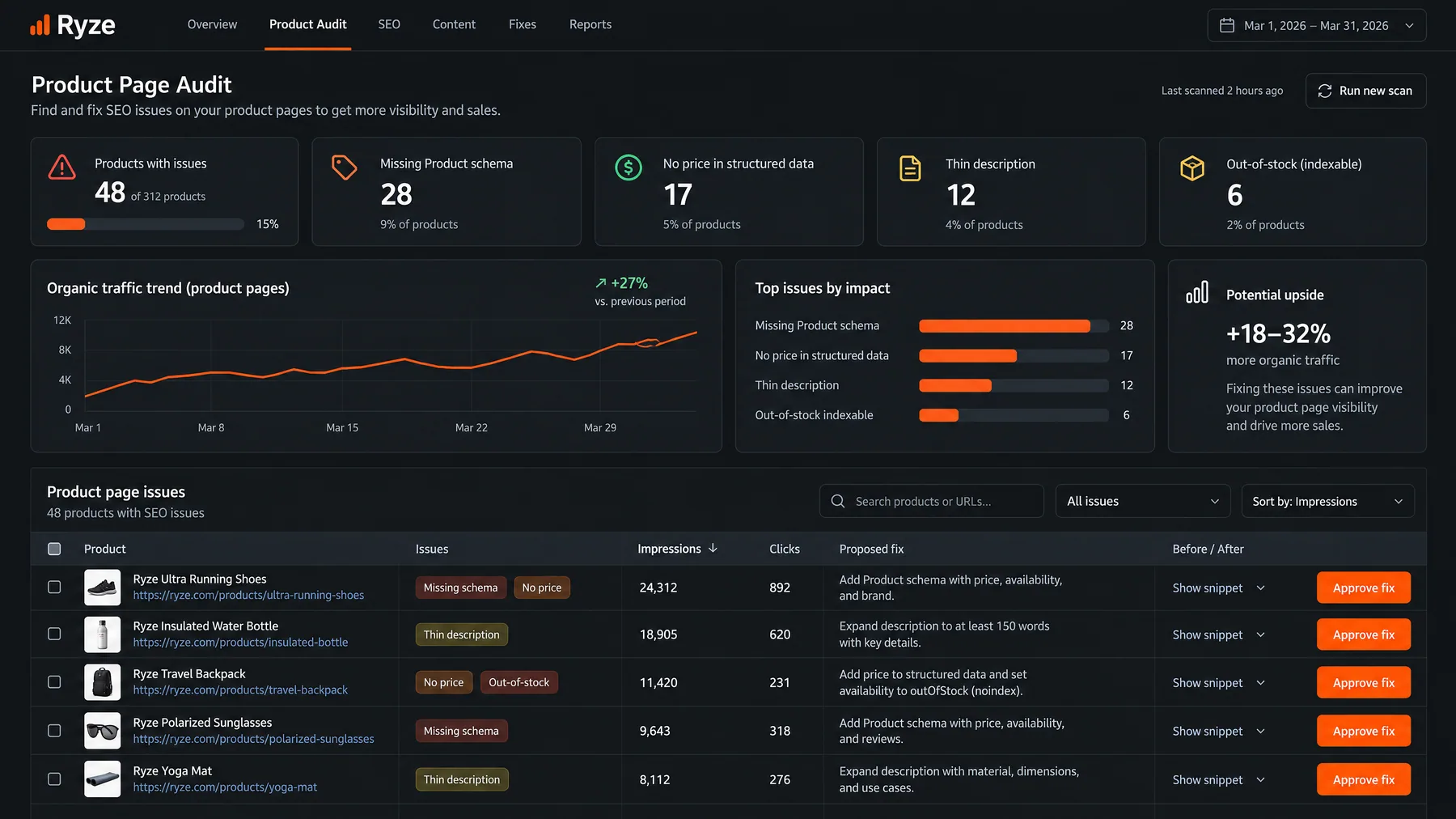Click the 15% products-with-issues progress bar
Screen dimensions: 1456x819
pyautogui.click(x=146, y=224)
